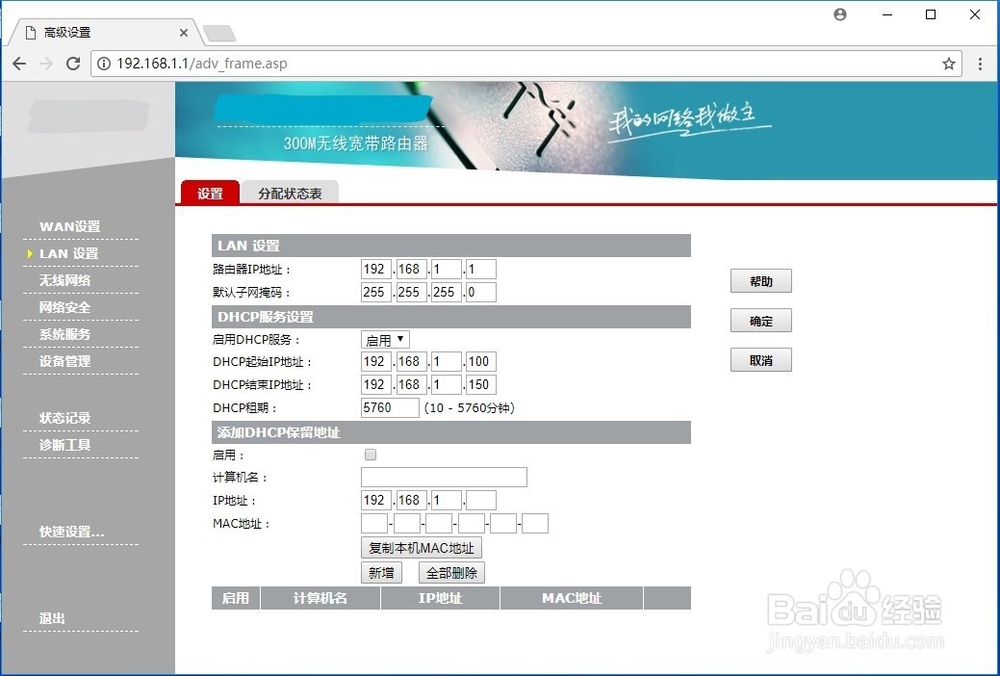Click 复制本机MAC地址 button
This screenshot has height=676, width=1000.
[x=422, y=548]
